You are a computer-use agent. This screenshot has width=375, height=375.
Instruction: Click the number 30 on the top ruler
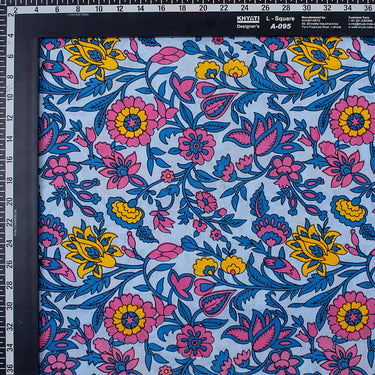[307, 9]
